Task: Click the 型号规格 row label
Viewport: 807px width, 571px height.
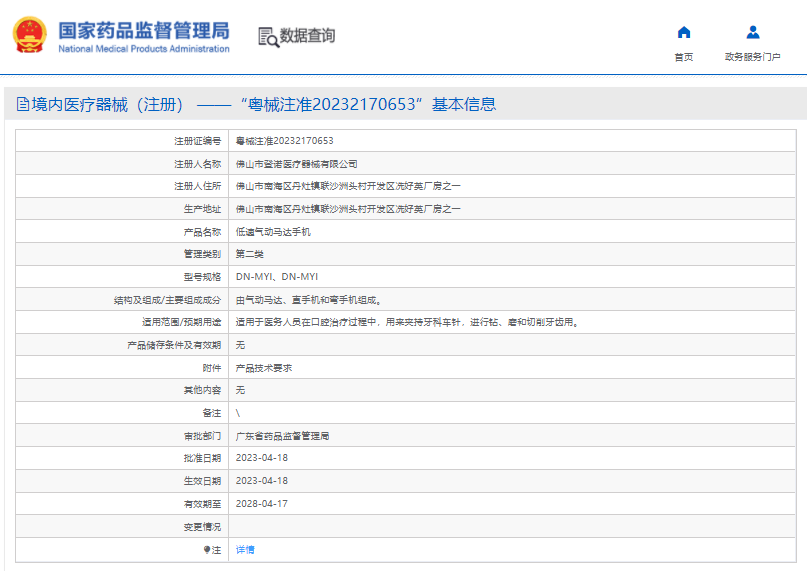Action: point(202,277)
